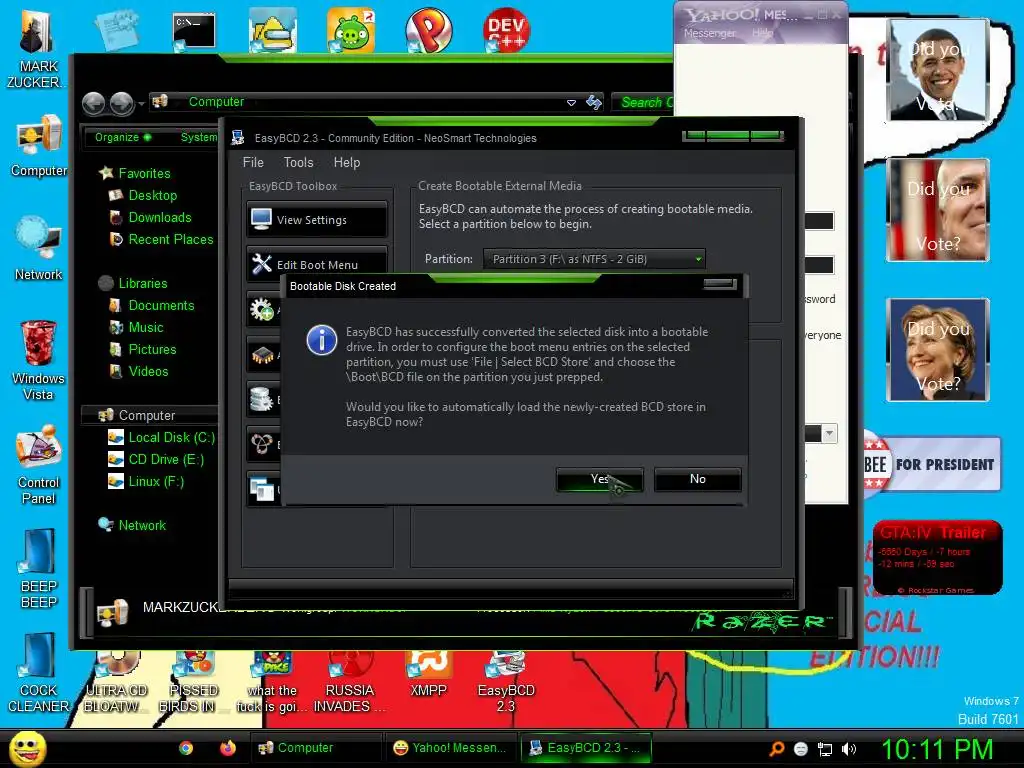Open Edit Boot Menu in the EasyBCD Toolbox
The image size is (1024, 768).
tap(317, 264)
